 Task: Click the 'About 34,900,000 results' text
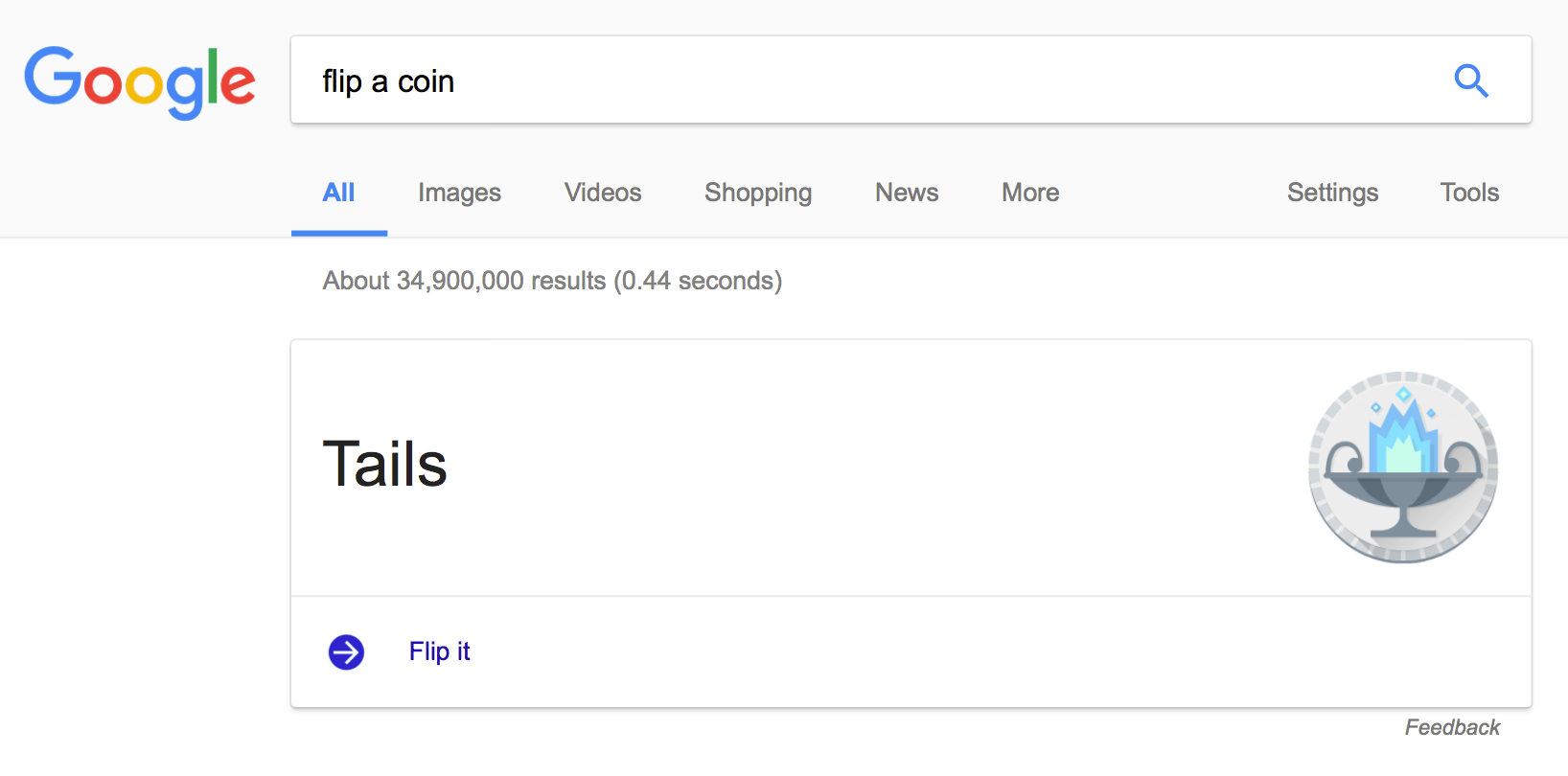click(x=465, y=281)
